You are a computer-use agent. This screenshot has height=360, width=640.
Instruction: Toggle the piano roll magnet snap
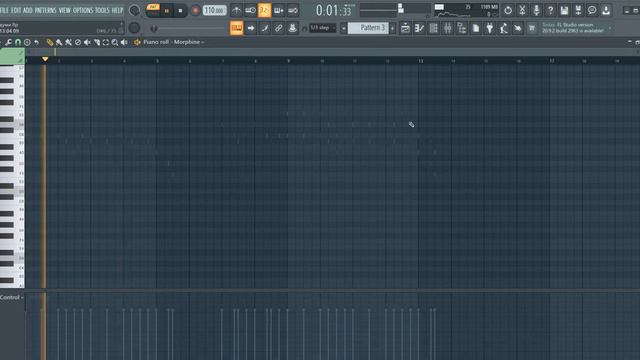pos(18,42)
